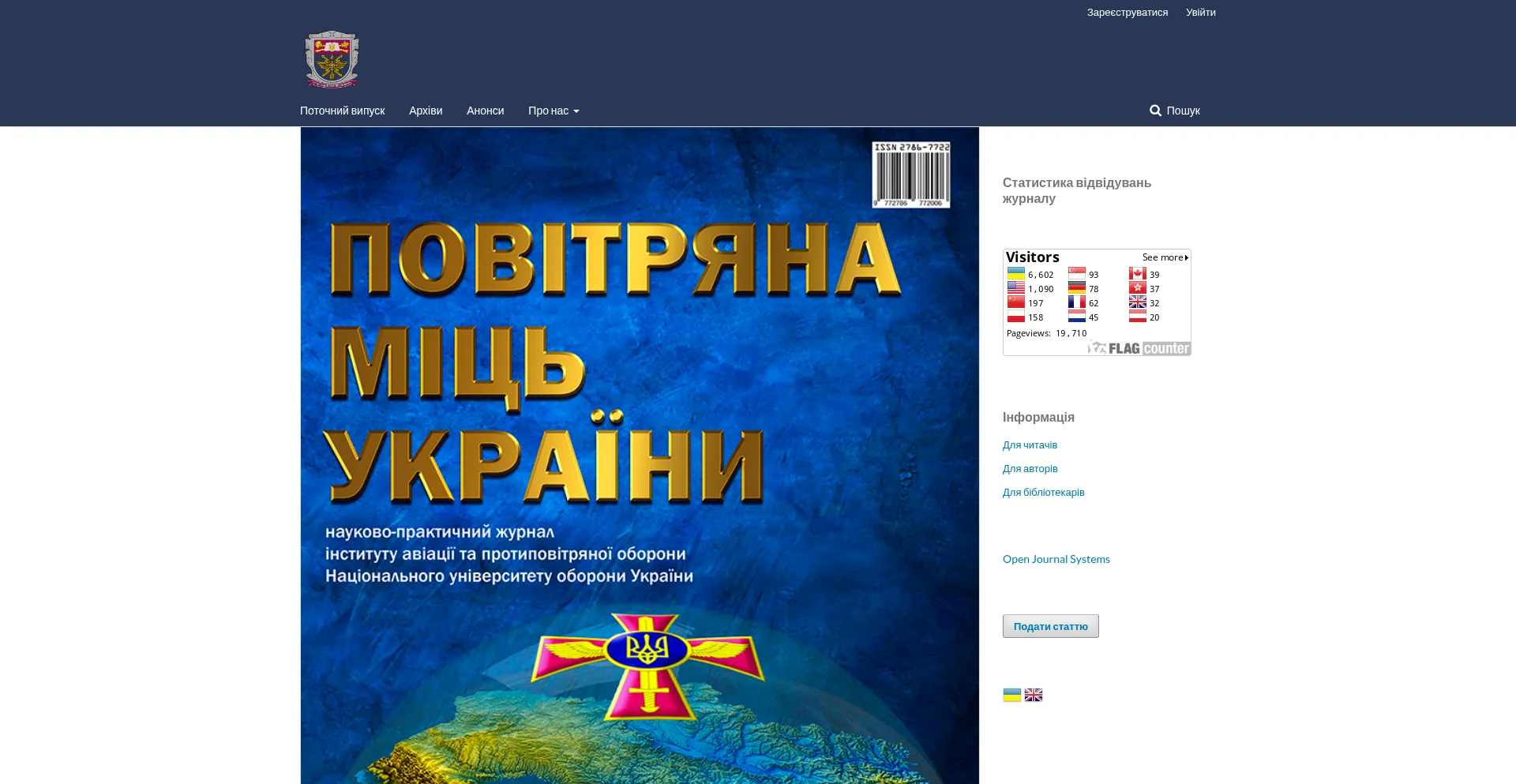Click the USA flag in Visitors widget
This screenshot has height=784, width=1516.
pos(1015,288)
